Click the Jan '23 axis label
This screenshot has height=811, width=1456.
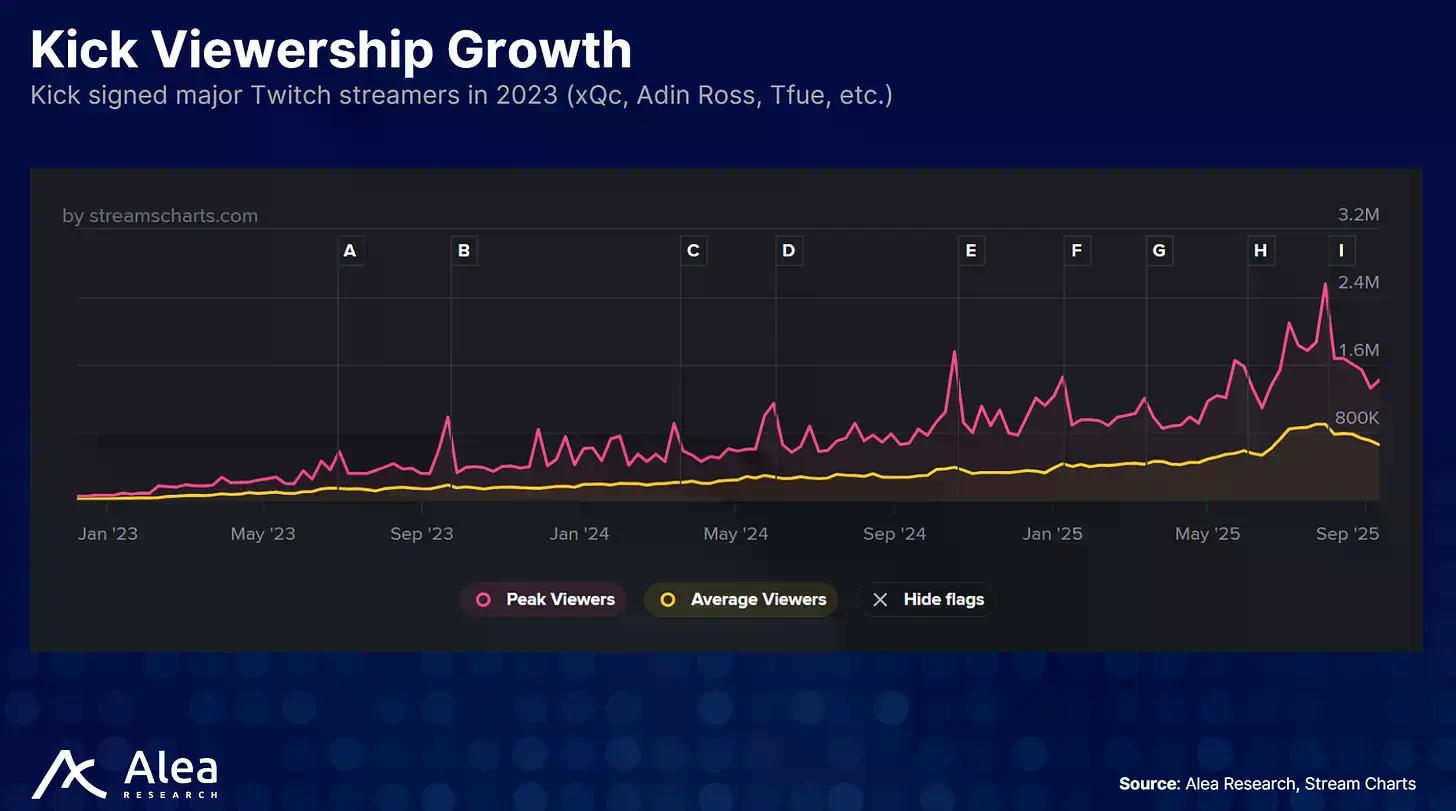[108, 534]
